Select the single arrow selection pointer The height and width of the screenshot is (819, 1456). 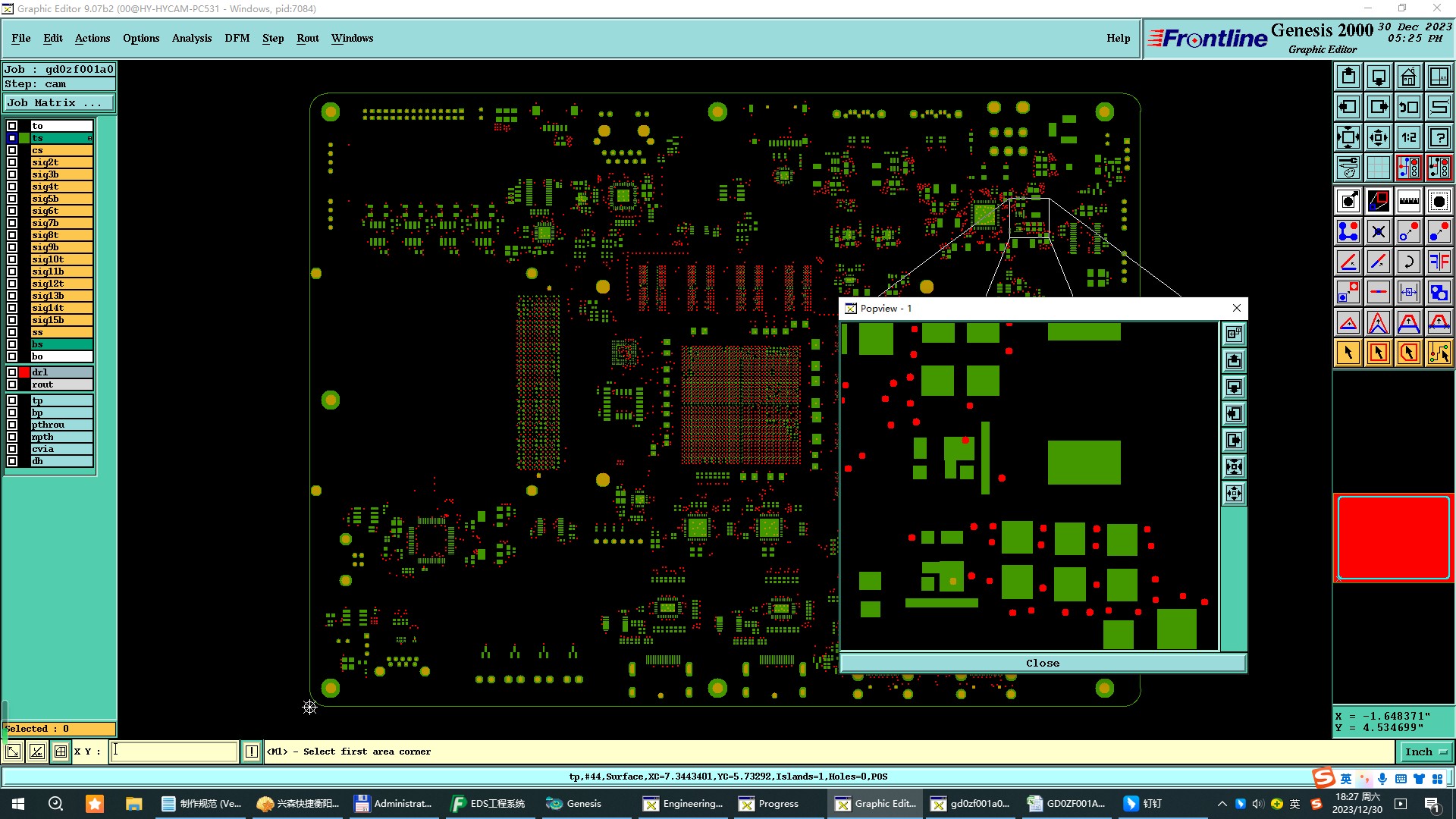1348,353
